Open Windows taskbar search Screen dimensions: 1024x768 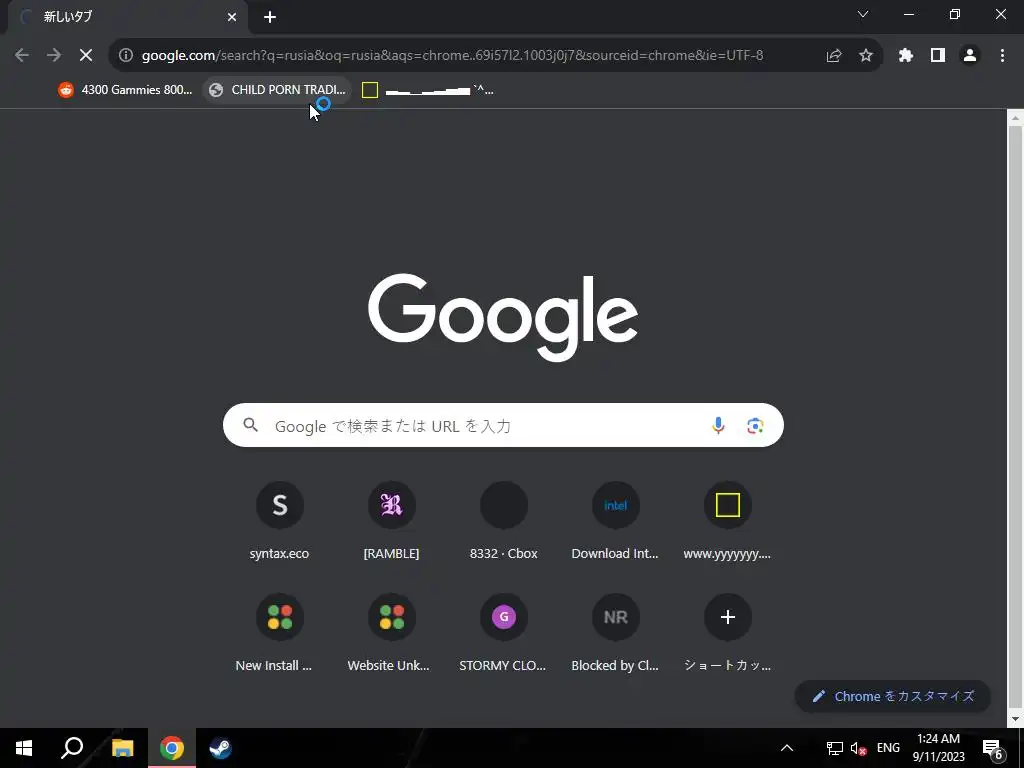pos(72,748)
